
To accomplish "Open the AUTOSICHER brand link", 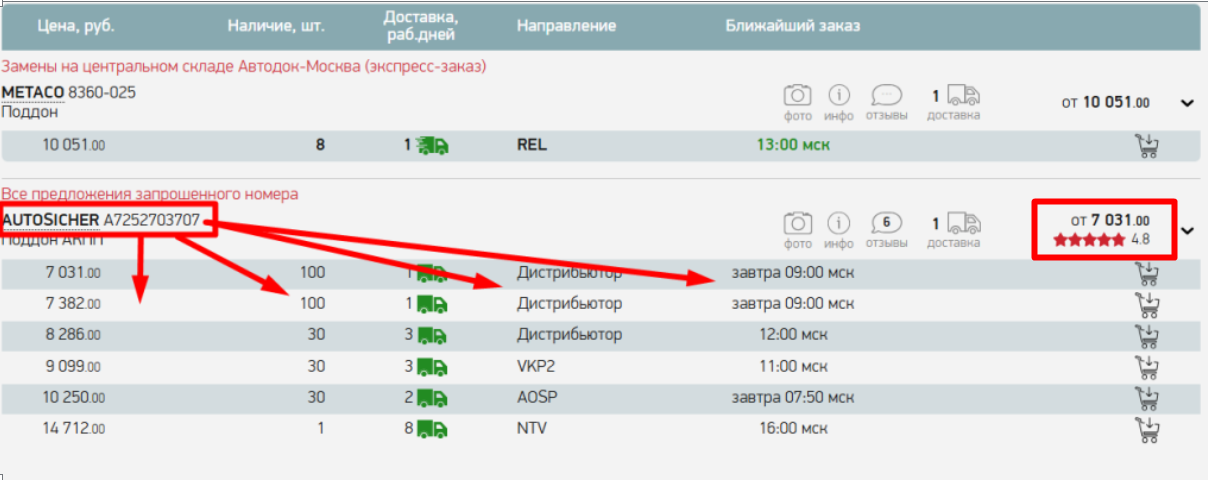I will (50, 219).
